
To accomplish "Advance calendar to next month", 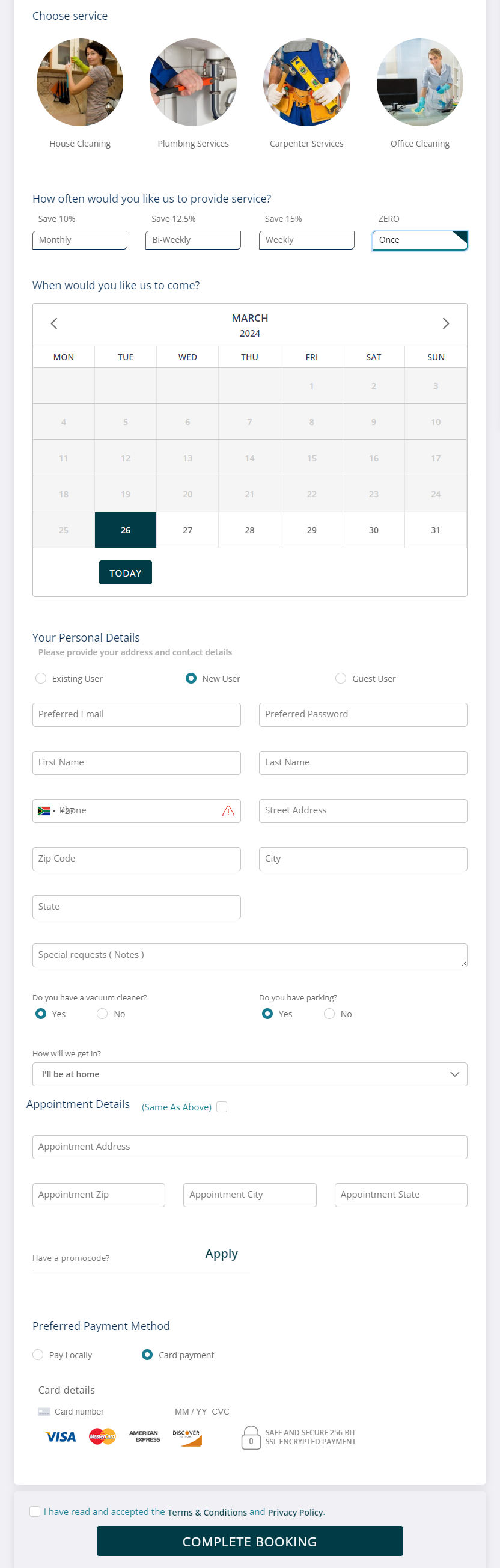I will [446, 324].
